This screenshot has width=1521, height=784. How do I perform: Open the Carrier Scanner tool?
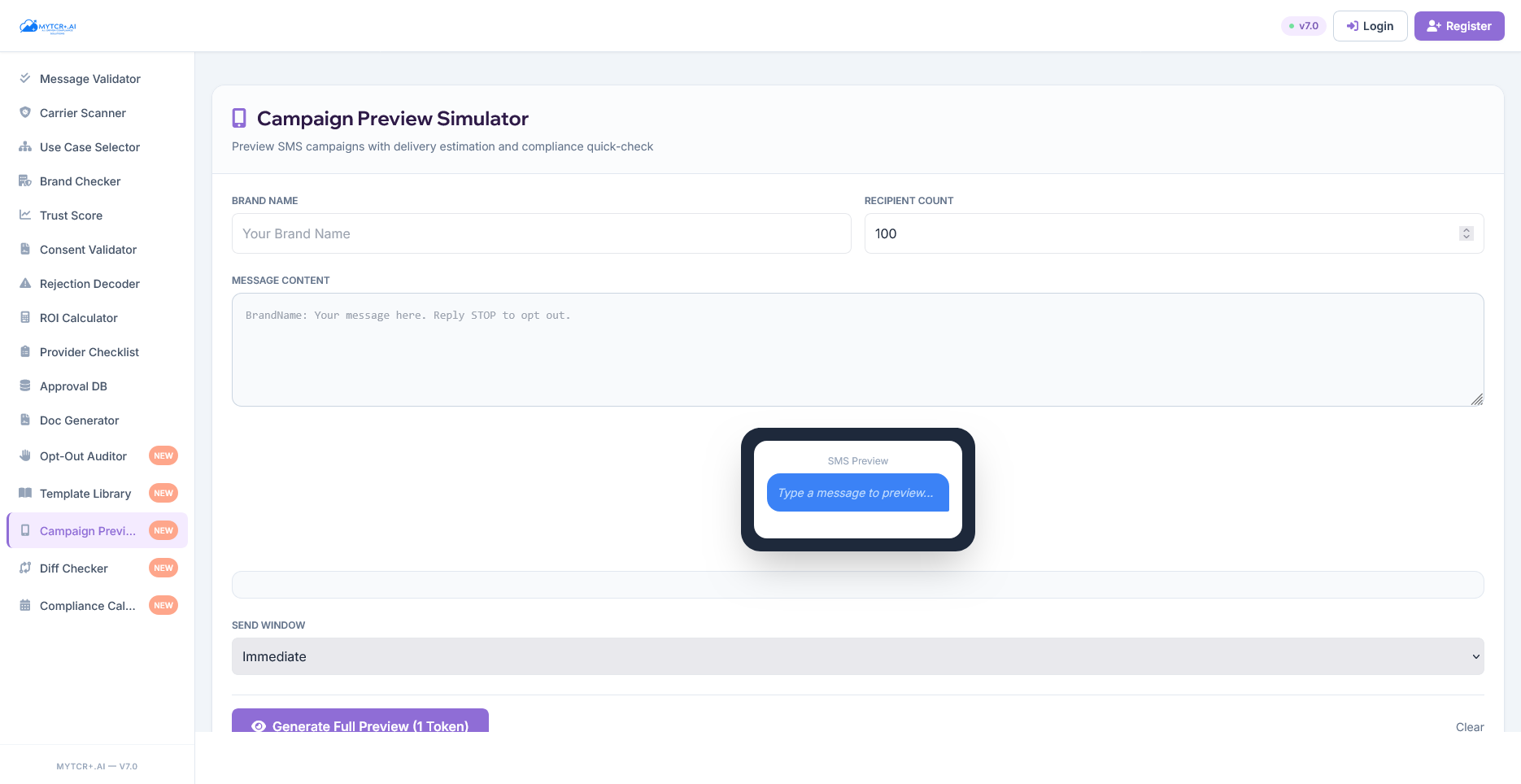pos(82,112)
